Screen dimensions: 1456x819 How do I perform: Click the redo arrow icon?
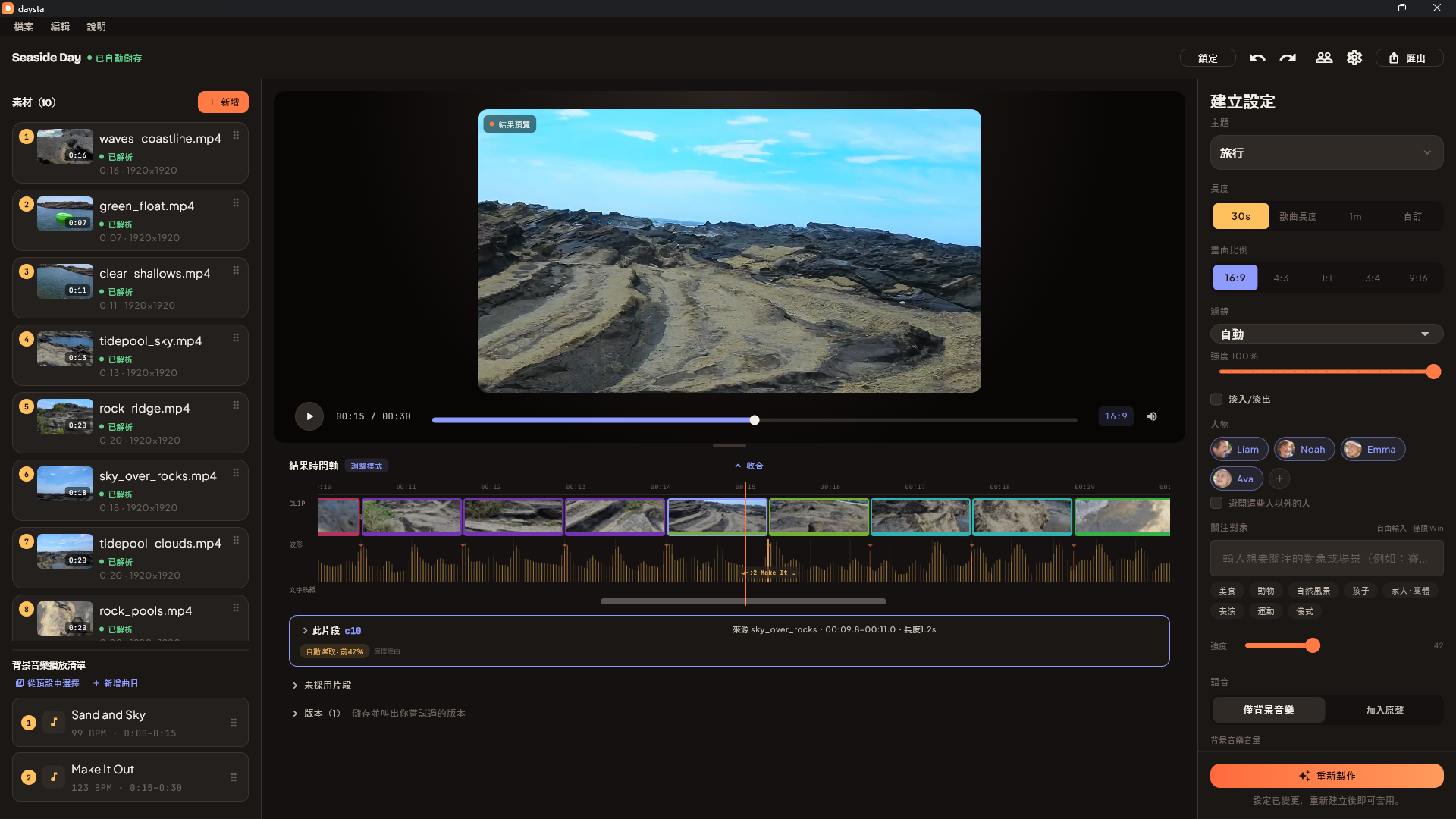(1288, 58)
